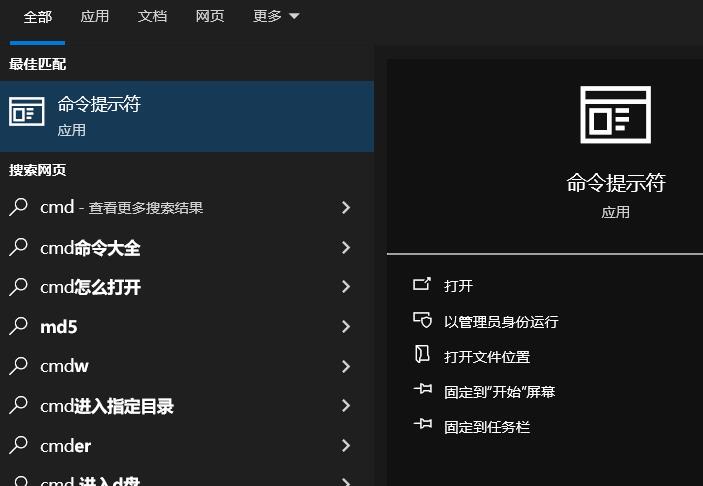
Task: Click search icon next to cmd - 查看更多搜索结果
Action: click(x=18, y=207)
